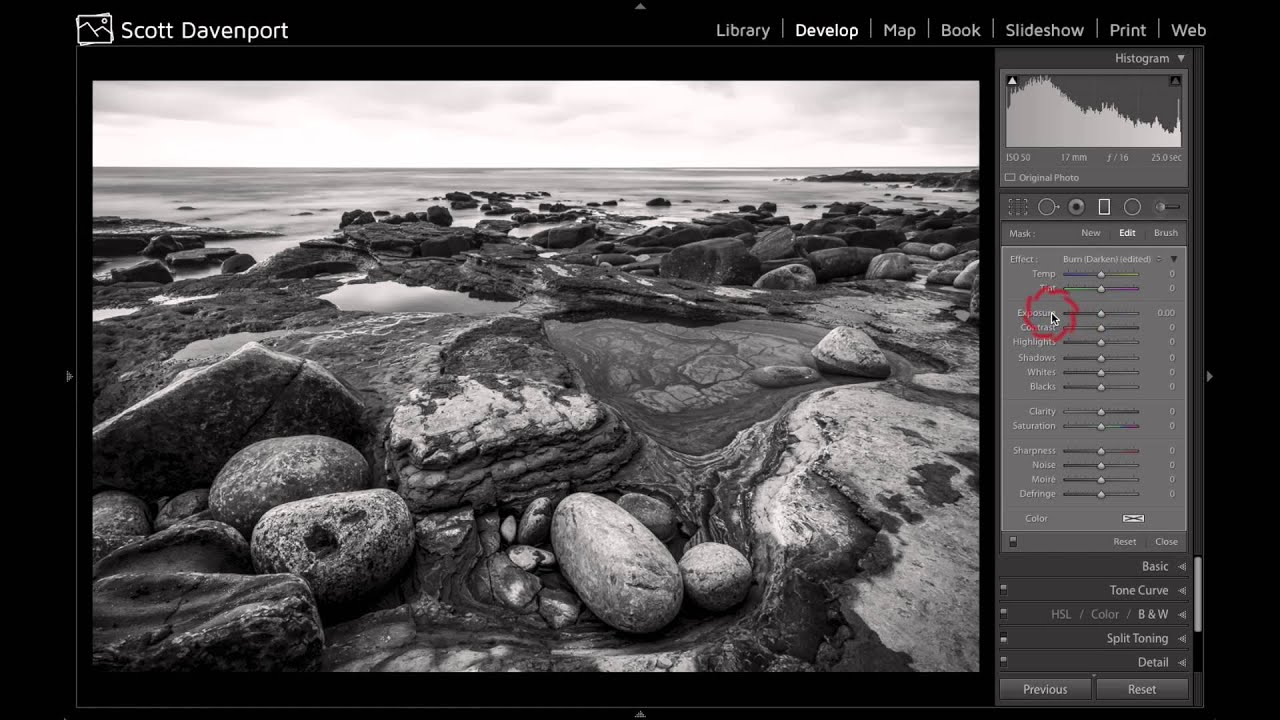Select the Adjustment Brush tool
The width and height of the screenshot is (1280, 720).
1167,207
